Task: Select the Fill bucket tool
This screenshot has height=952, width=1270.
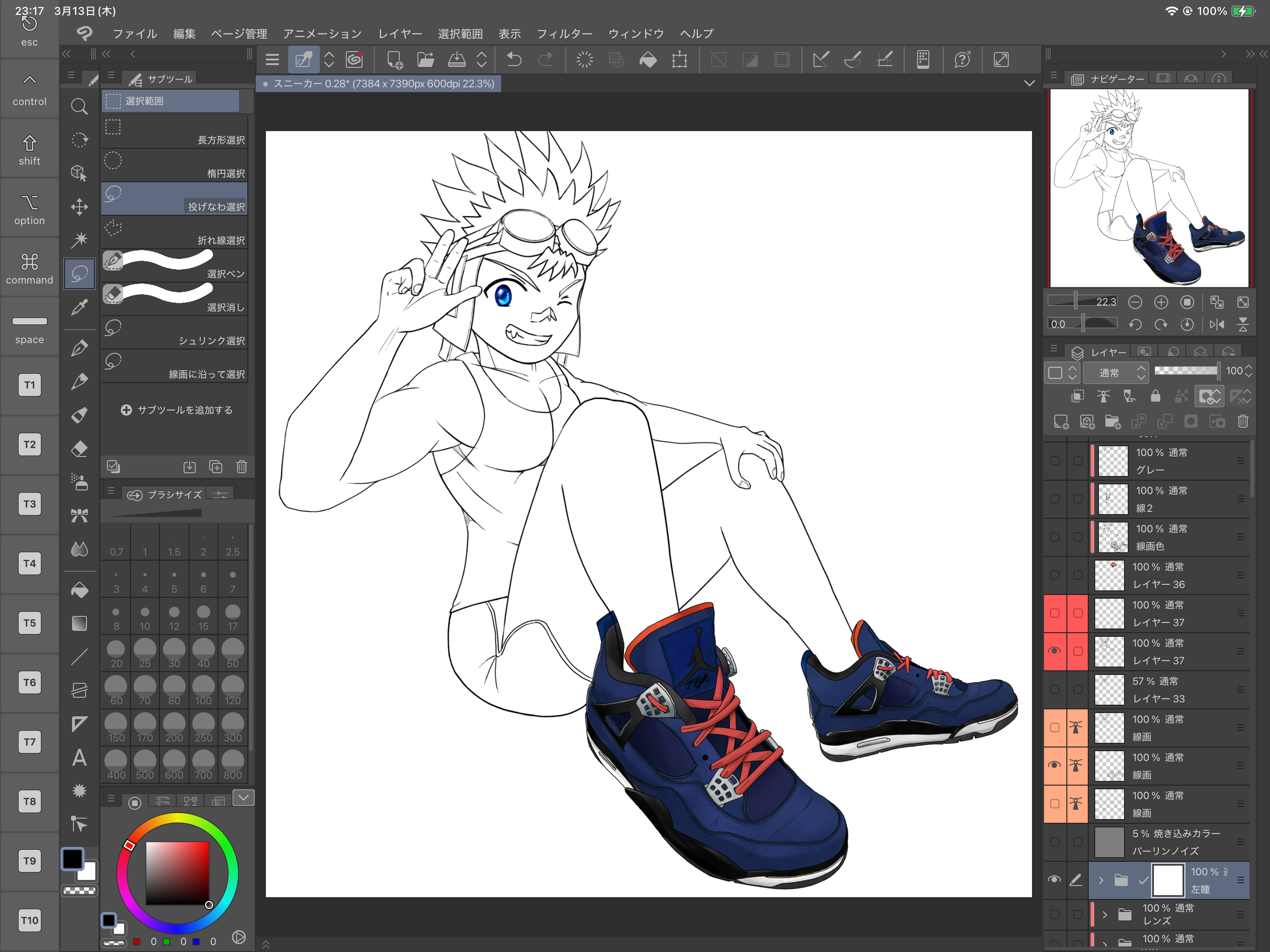Action: pyautogui.click(x=79, y=590)
